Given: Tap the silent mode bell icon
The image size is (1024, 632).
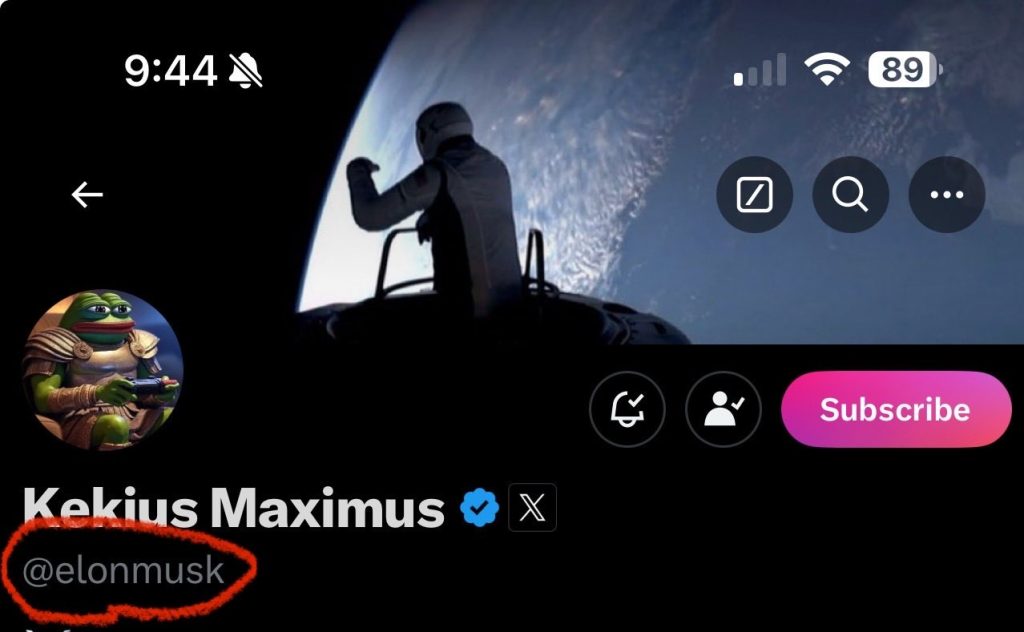Looking at the screenshot, I should pos(246,71).
